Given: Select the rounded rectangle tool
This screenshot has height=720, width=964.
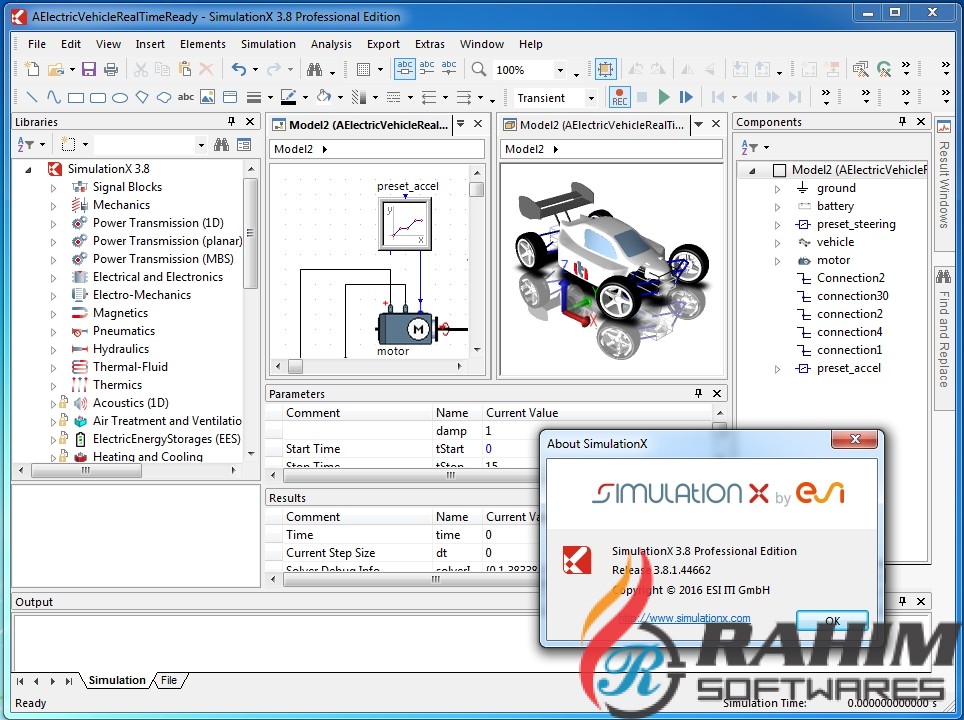Looking at the screenshot, I should (x=98, y=98).
